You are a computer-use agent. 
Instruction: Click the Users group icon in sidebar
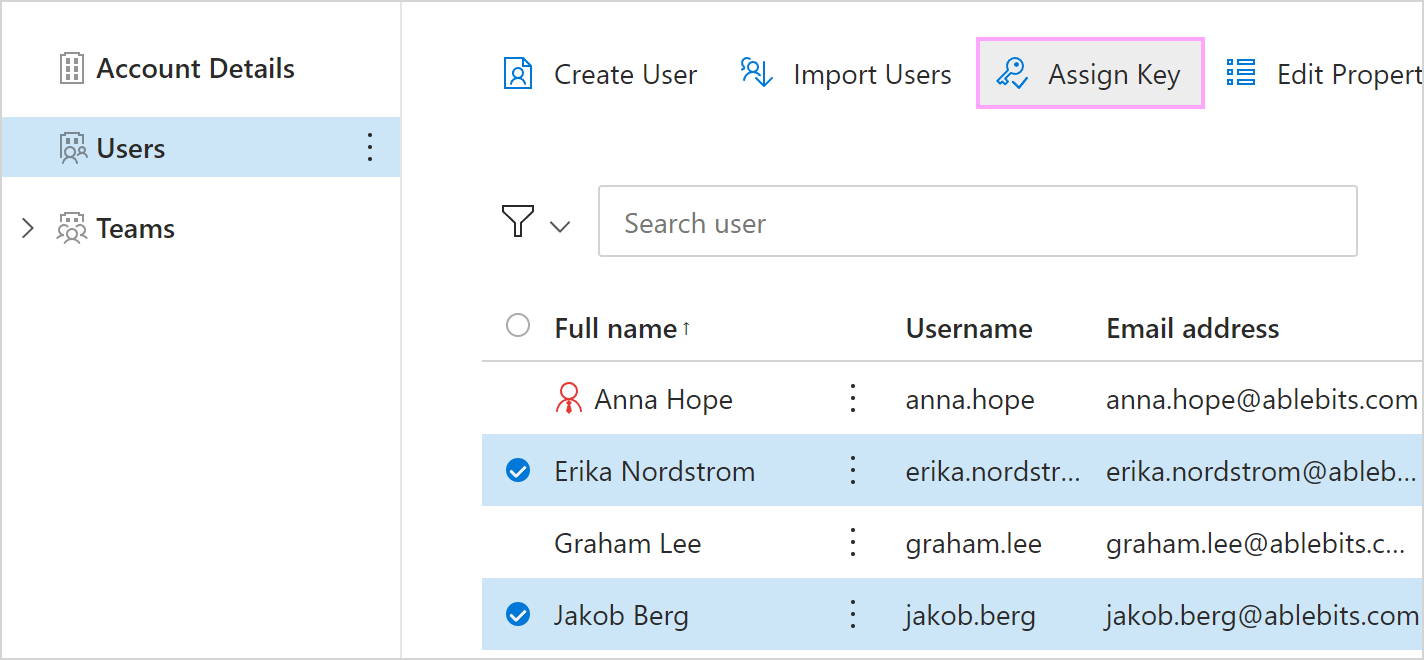tap(71, 147)
